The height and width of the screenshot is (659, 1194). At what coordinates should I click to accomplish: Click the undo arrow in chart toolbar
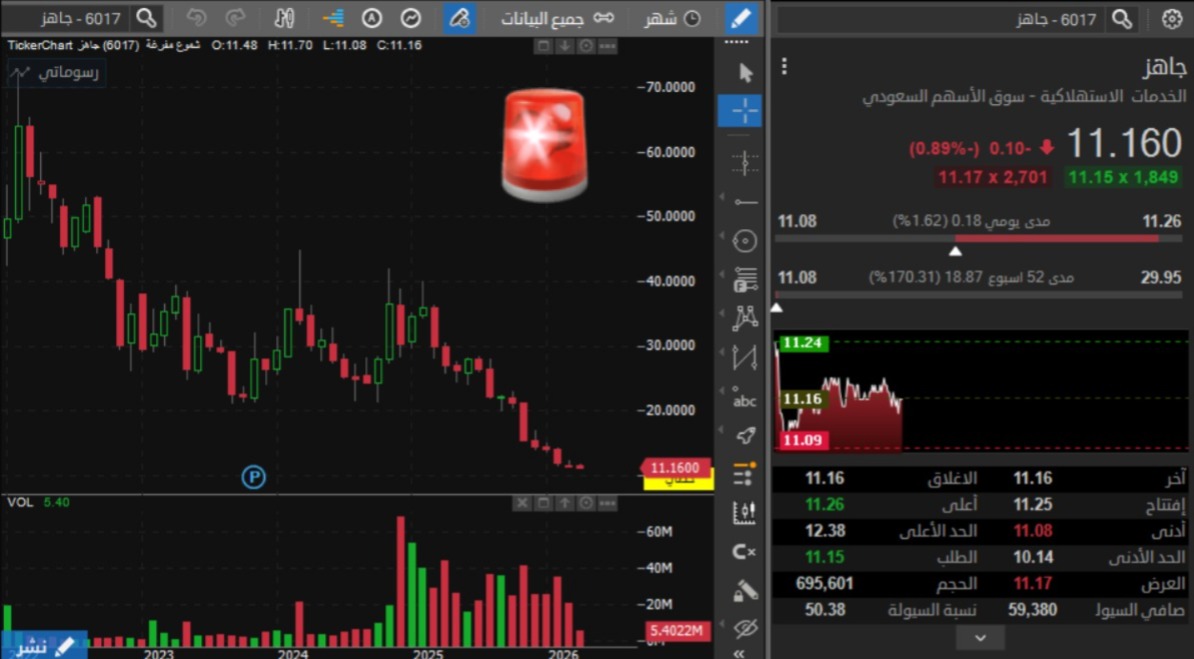(x=196, y=18)
